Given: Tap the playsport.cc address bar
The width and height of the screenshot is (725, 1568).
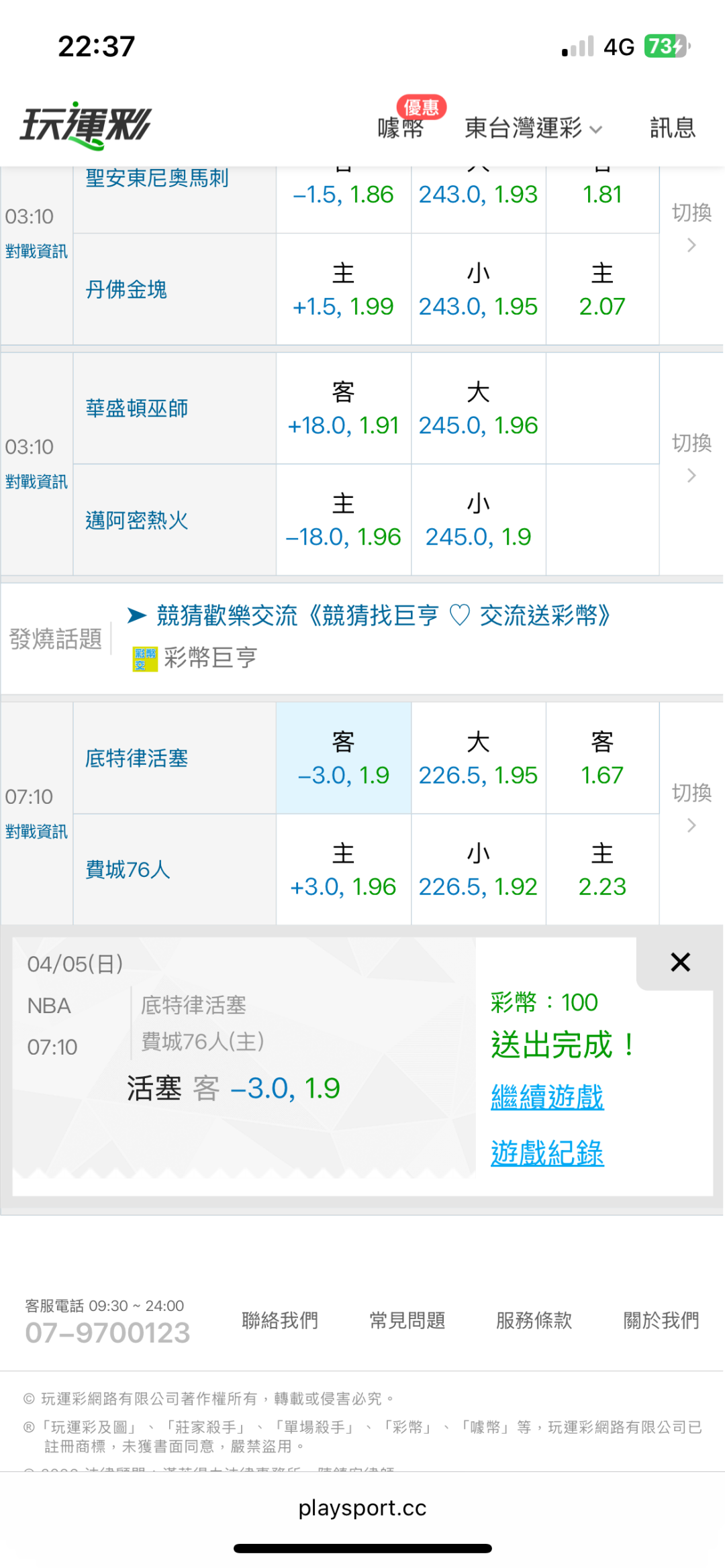Looking at the screenshot, I should 362,1508.
